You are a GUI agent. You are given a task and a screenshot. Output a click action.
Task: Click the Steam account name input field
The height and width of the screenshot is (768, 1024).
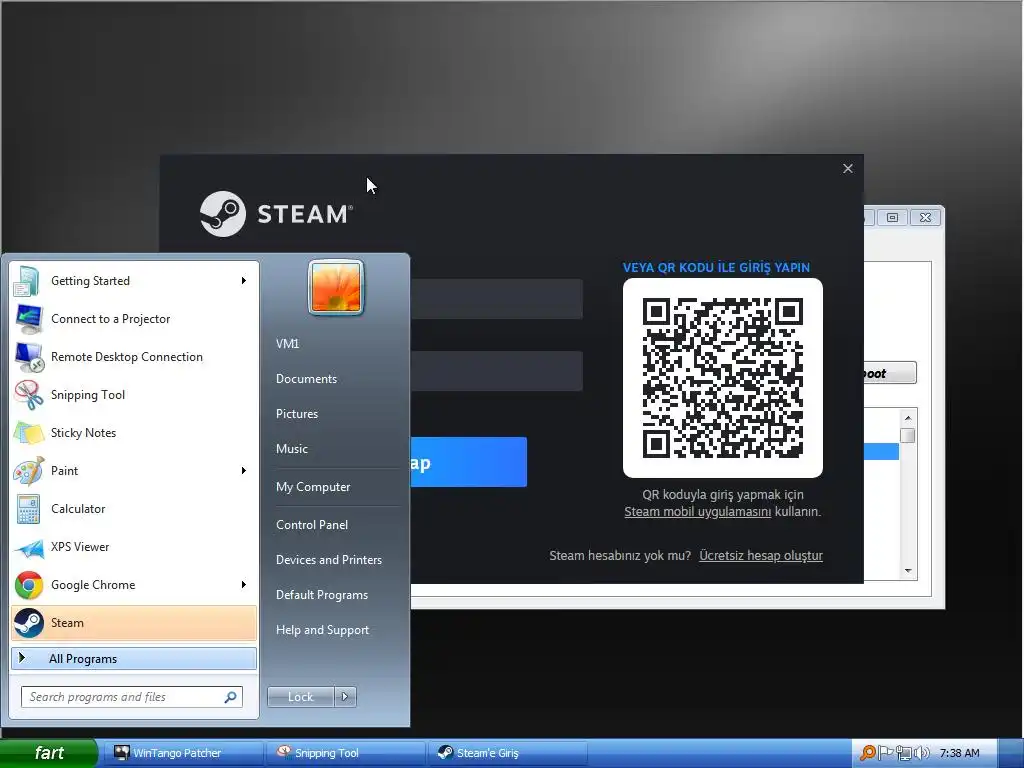pos(497,299)
